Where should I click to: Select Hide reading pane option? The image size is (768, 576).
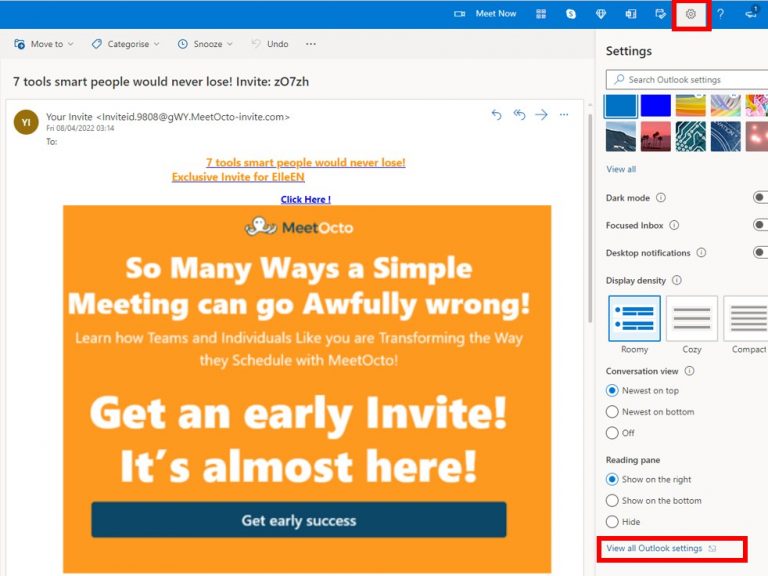(612, 522)
